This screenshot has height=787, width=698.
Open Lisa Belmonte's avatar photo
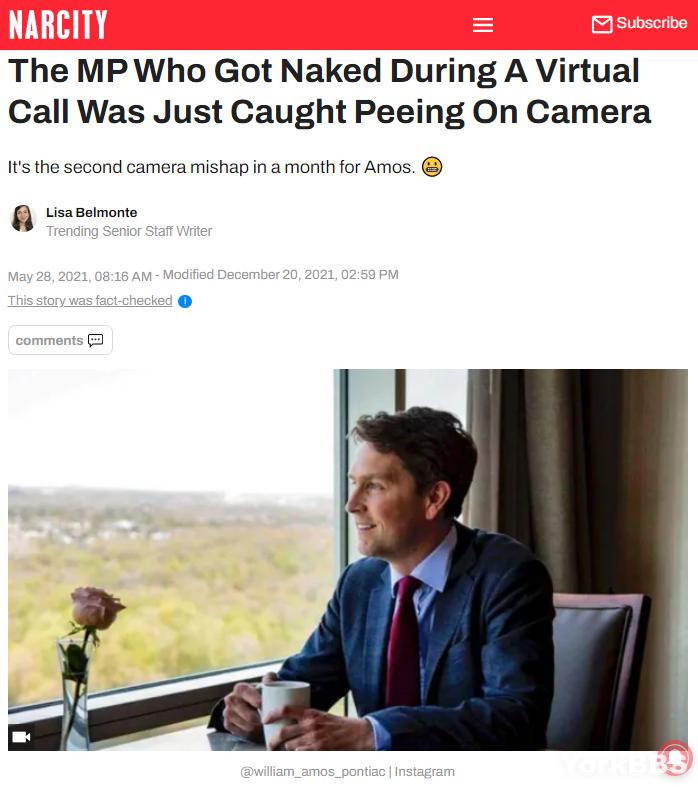23,219
